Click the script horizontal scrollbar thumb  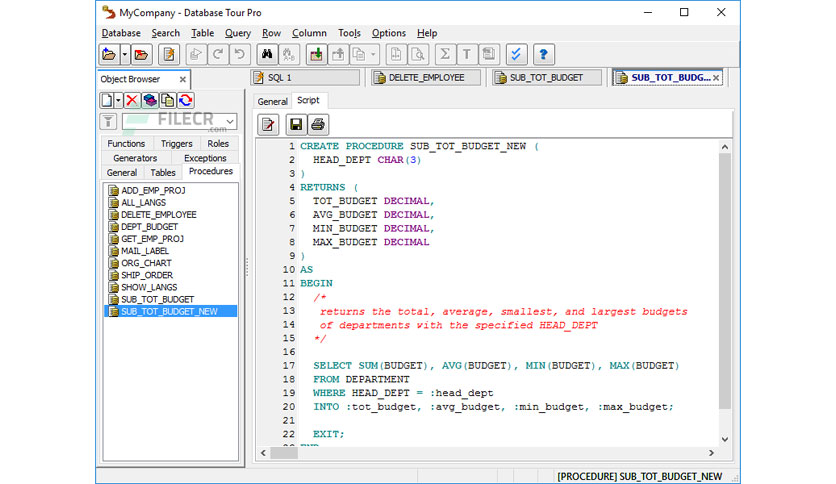pos(284,453)
